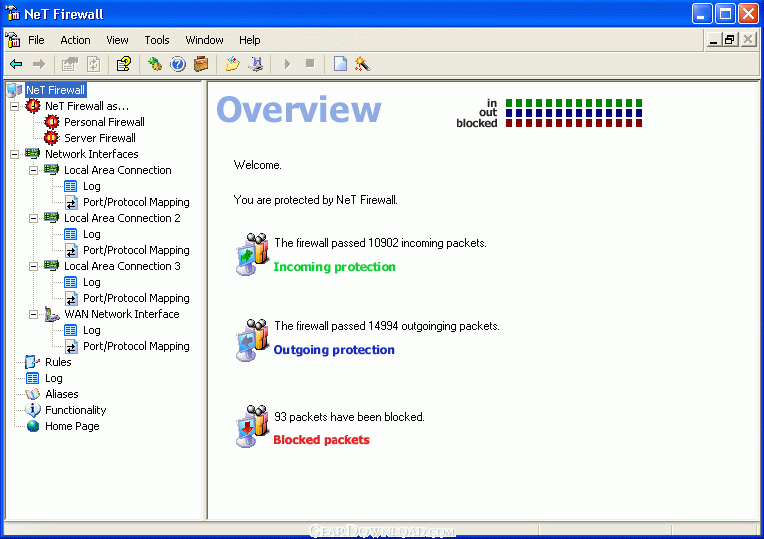
Task: Click the Blocked packets computer icon
Action: (252, 426)
